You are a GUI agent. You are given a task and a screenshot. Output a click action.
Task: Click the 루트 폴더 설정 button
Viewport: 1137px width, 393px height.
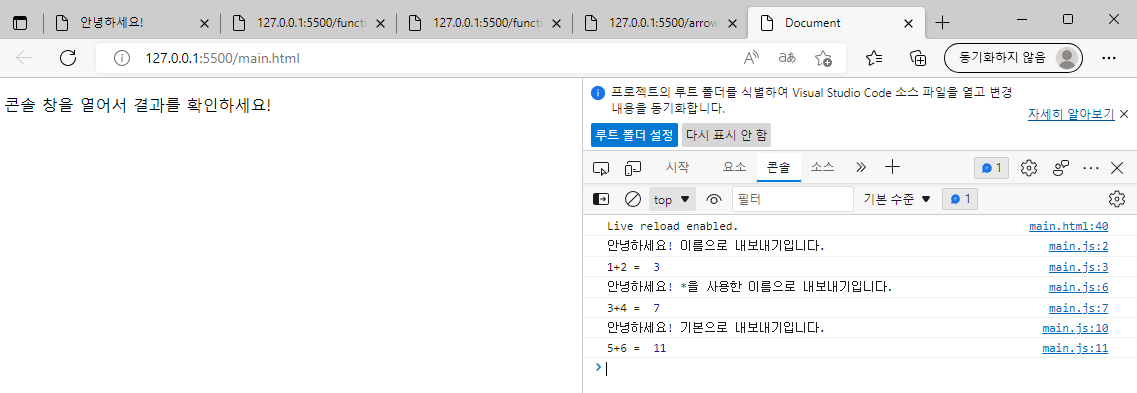634,135
